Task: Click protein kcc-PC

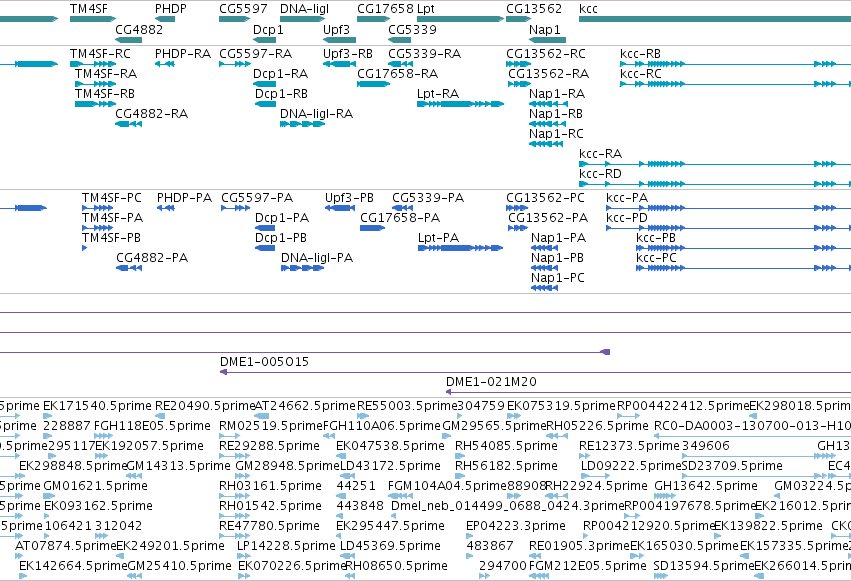Action: click(x=656, y=258)
